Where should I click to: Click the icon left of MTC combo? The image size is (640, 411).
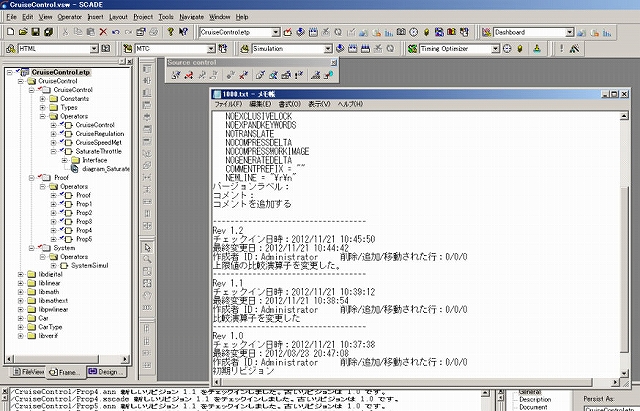(128, 49)
